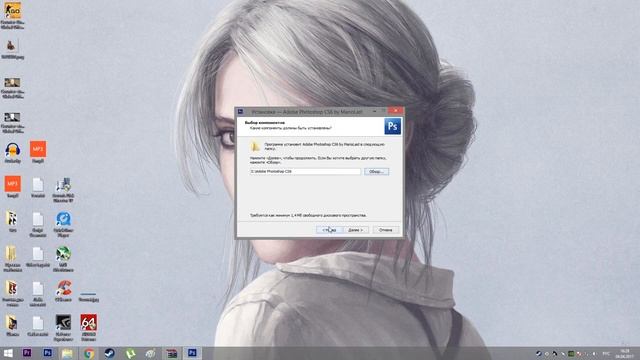Image resolution: width=640 pixels, height=360 pixels.
Task: Open Adobe Premiere Pro from the taskbar
Action: pyautogui.click(x=27, y=353)
